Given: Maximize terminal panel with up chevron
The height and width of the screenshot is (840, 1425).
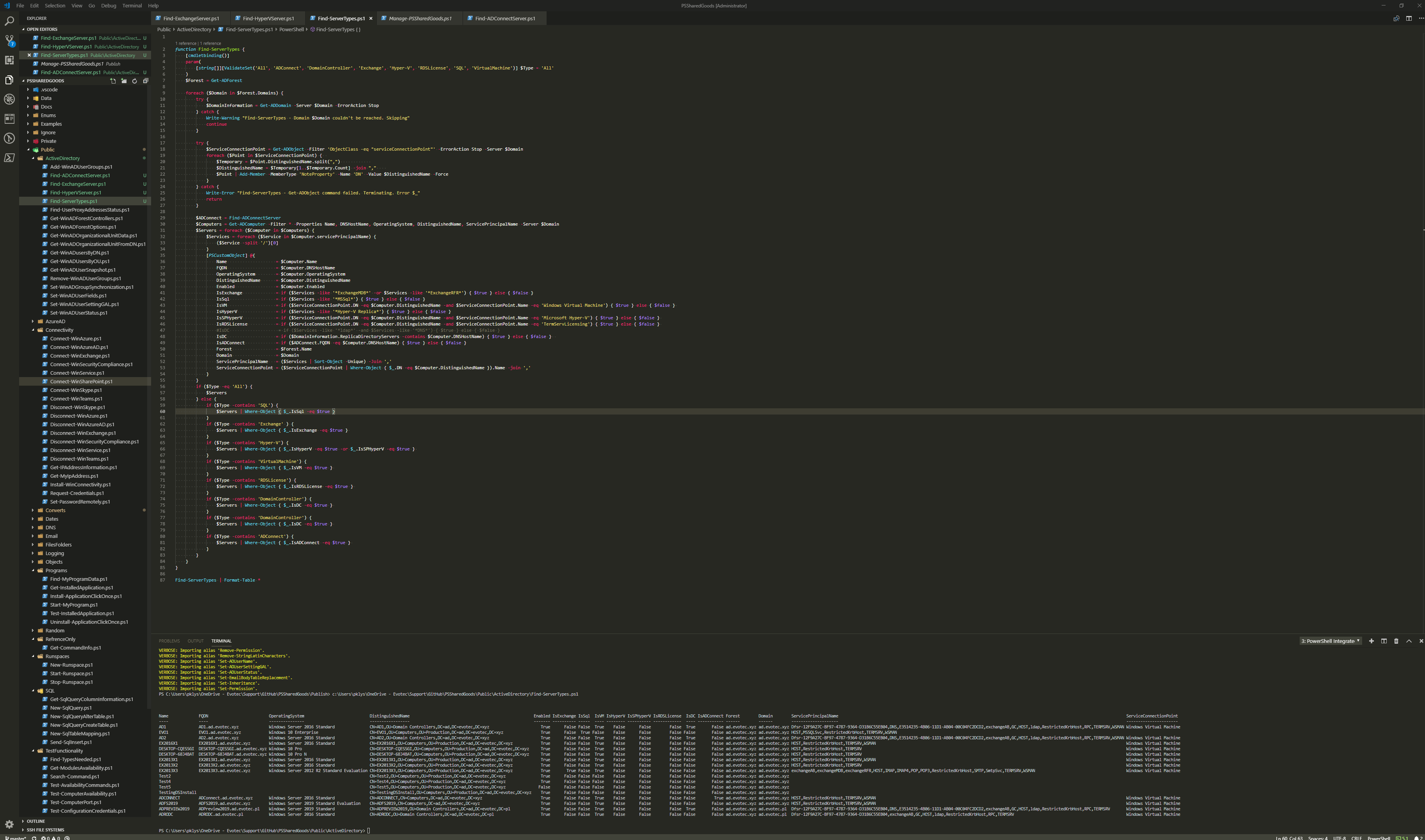Looking at the screenshot, I should [x=1409, y=641].
